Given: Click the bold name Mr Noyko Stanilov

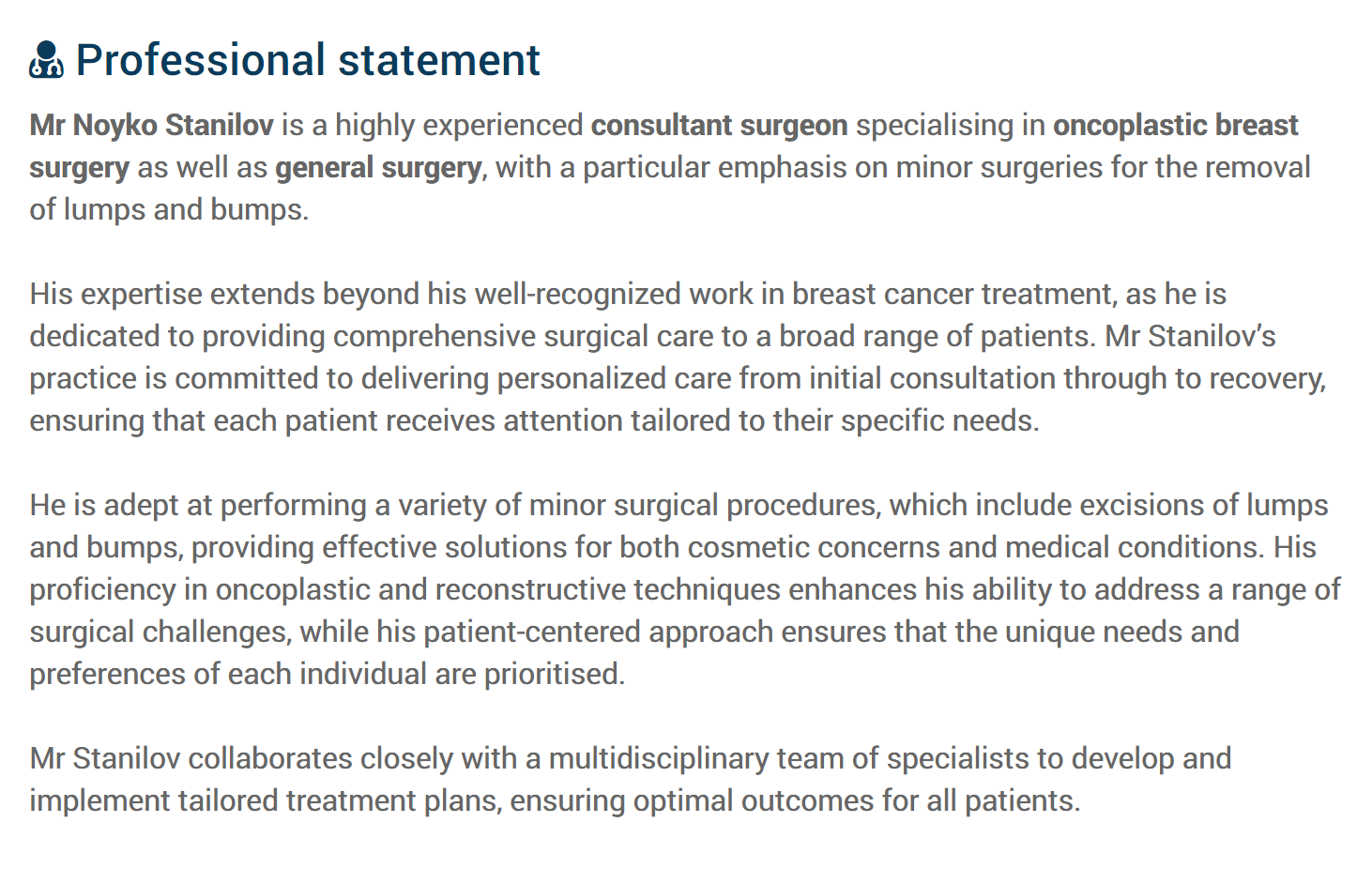Looking at the screenshot, I should pos(151,125).
